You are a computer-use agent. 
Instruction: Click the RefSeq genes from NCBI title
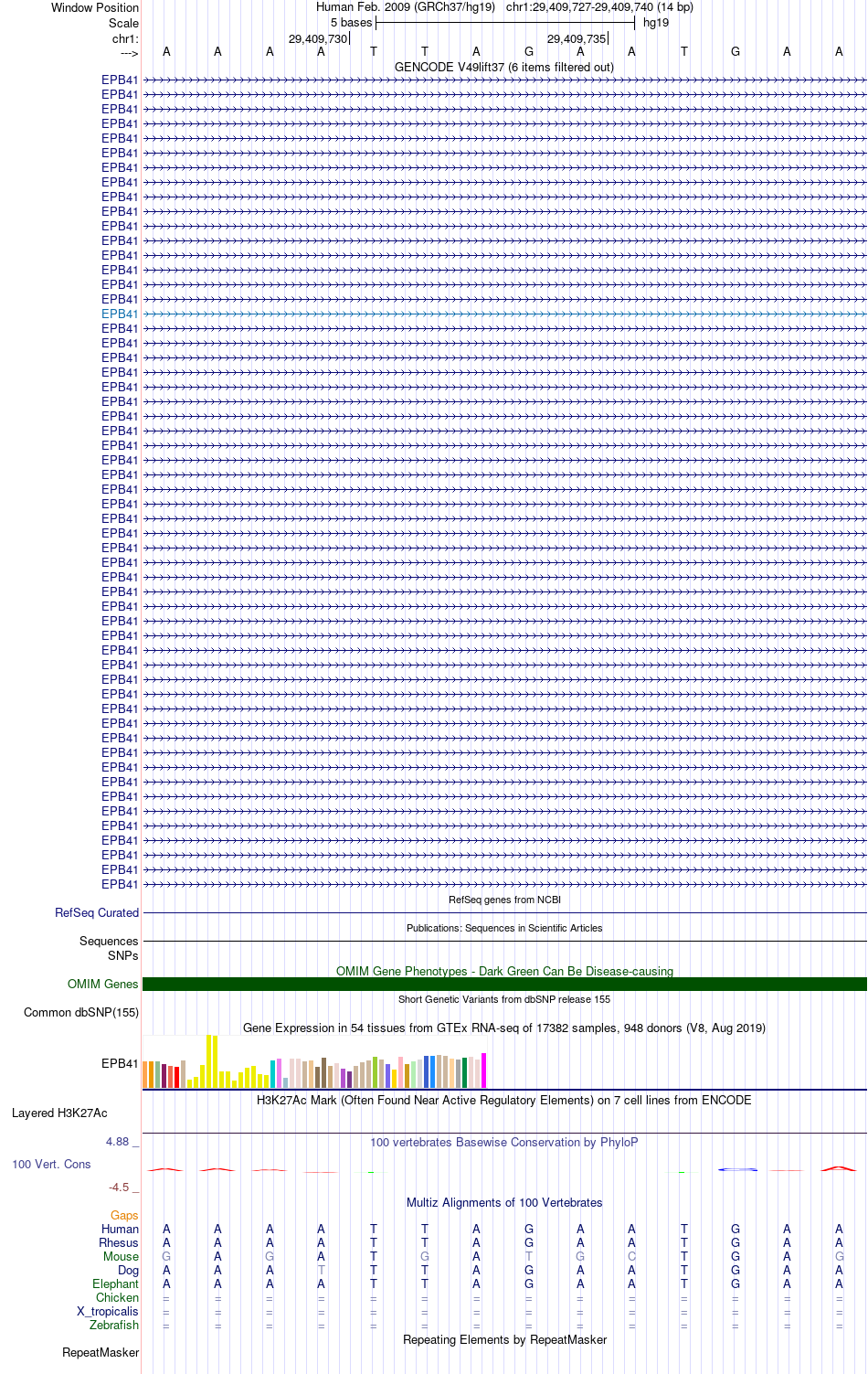[504, 900]
